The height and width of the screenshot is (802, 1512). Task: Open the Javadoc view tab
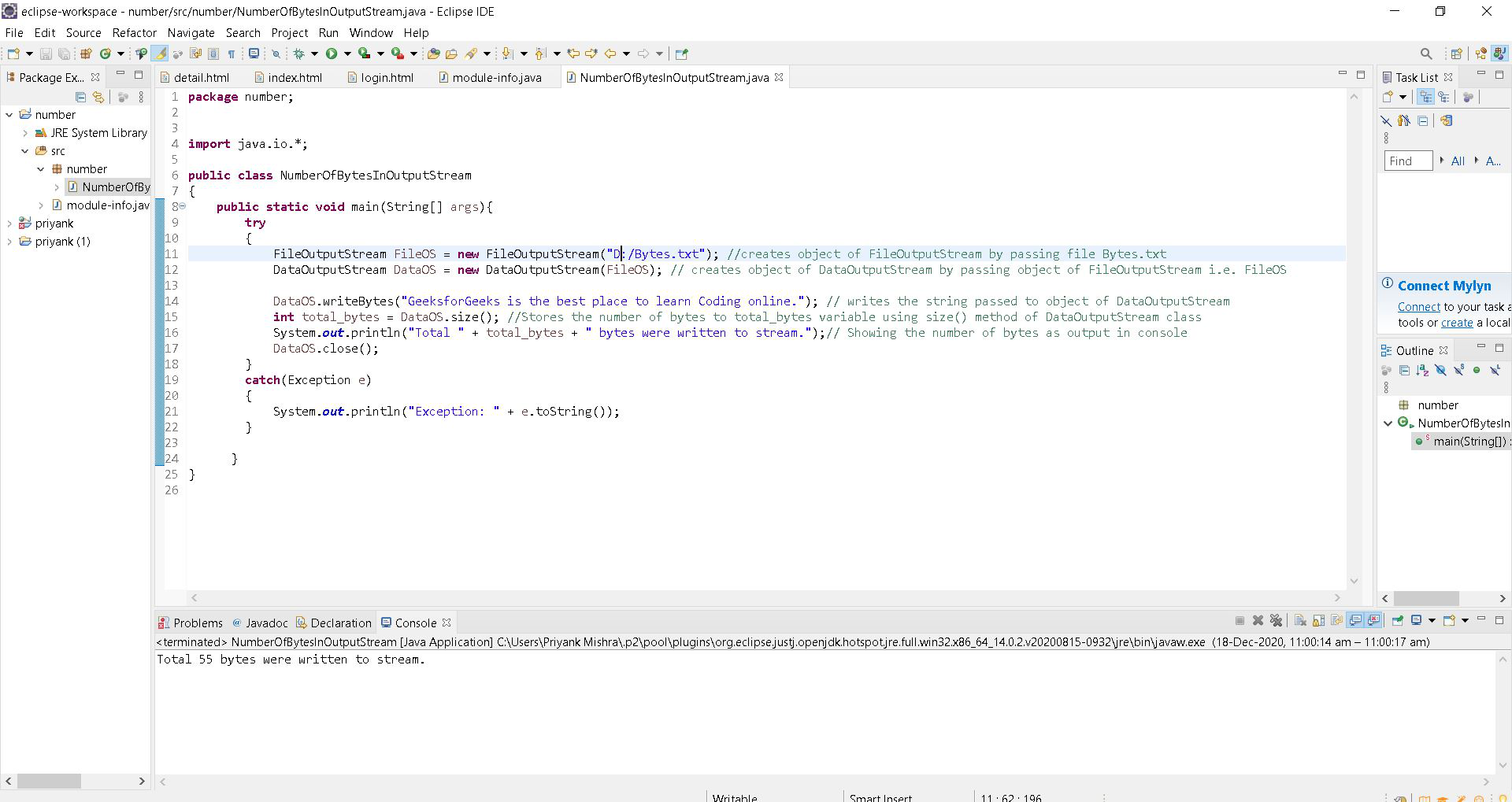pyautogui.click(x=260, y=623)
